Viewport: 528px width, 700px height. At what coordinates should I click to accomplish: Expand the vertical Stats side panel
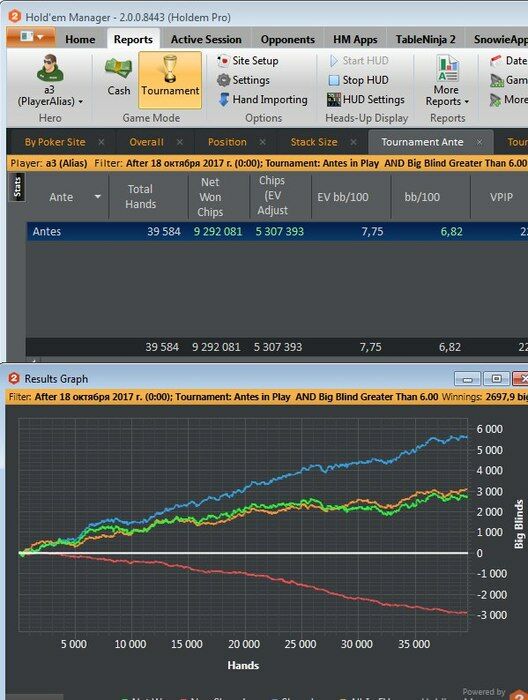pyautogui.click(x=17, y=188)
